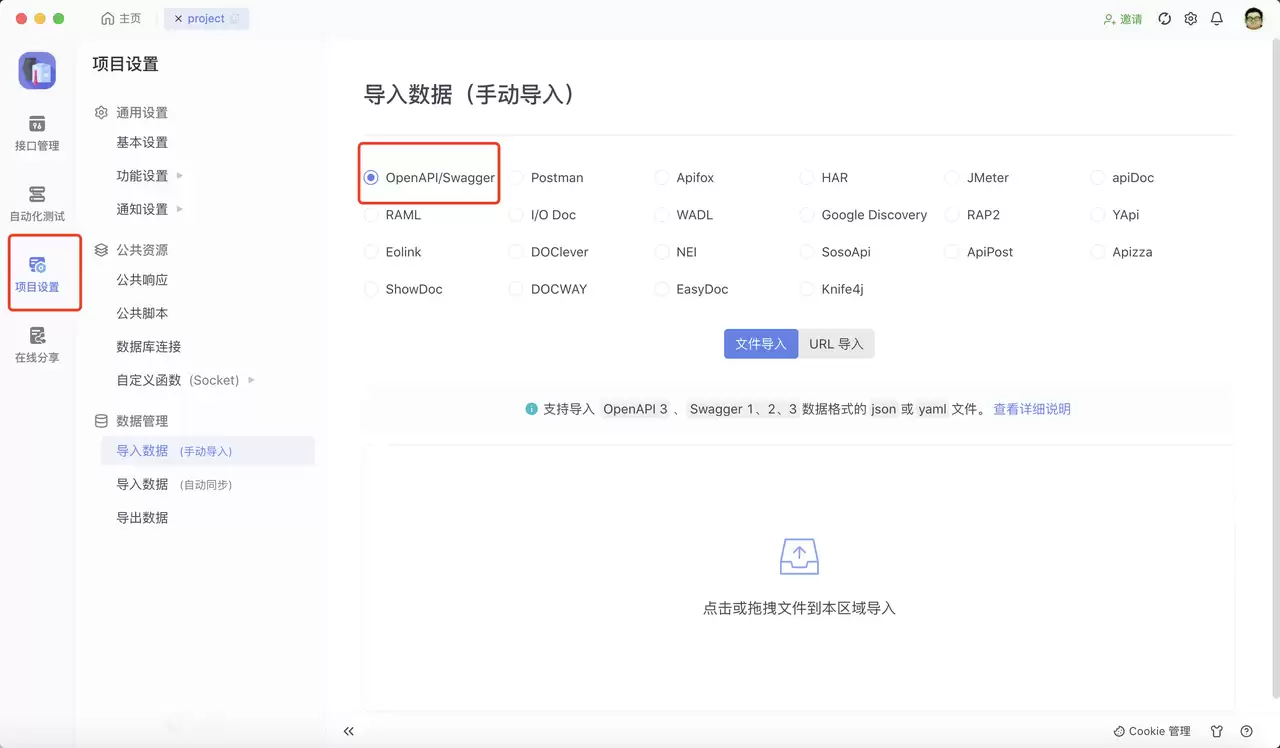The image size is (1280, 748).
Task: Open 基本设置 menu item
Action: click(142, 143)
